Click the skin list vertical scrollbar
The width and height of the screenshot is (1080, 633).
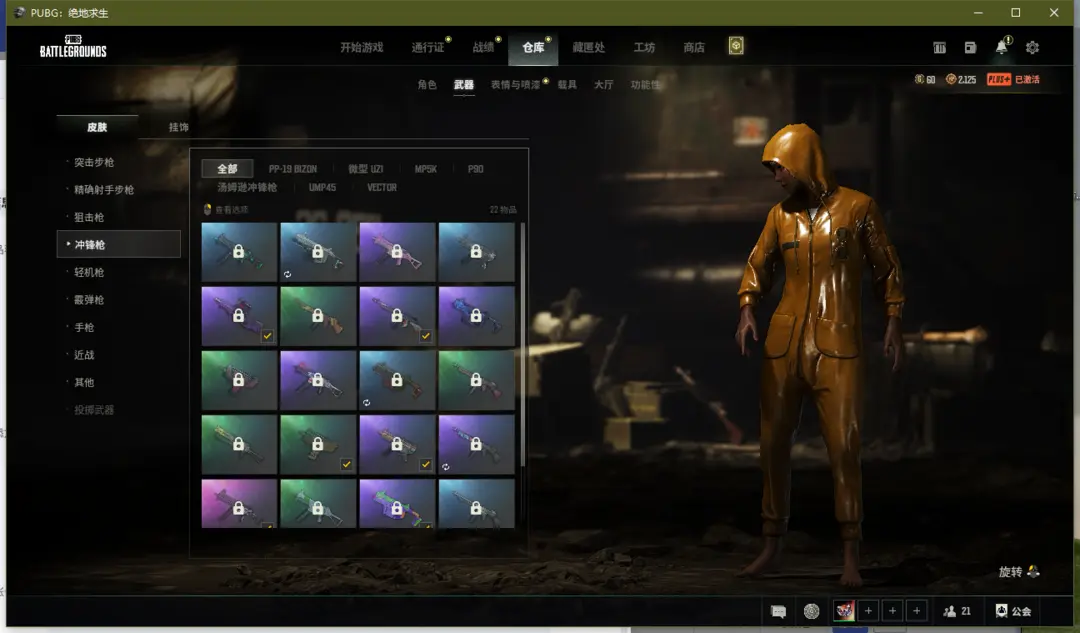pos(522,340)
